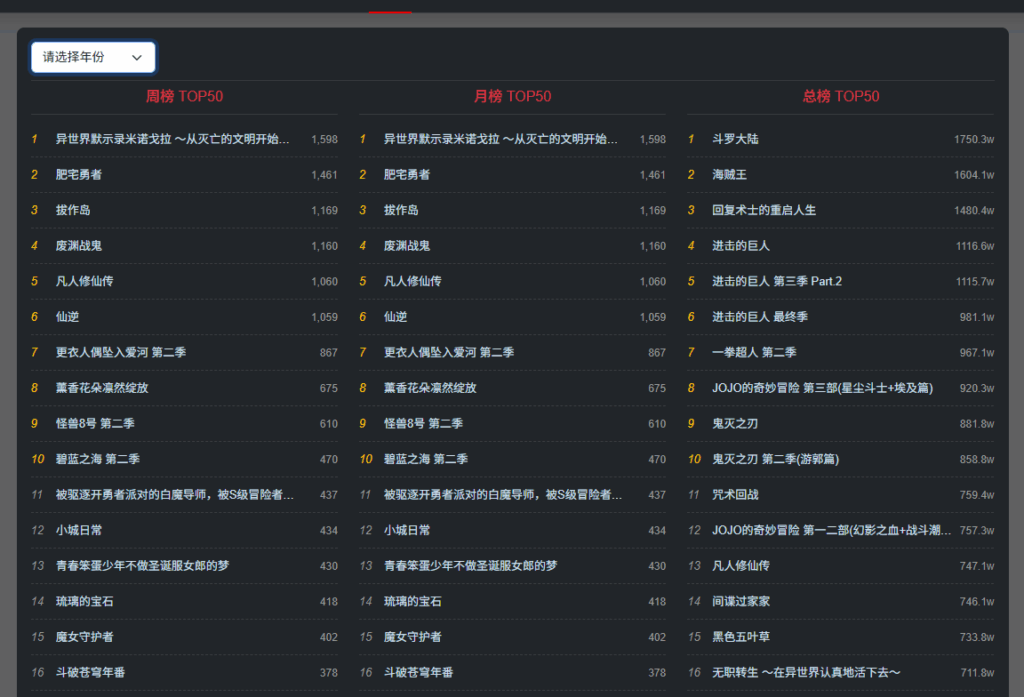The image size is (1024, 697).
Task: Open 废渊战鬼 in the 月榜 list
Action: point(407,246)
